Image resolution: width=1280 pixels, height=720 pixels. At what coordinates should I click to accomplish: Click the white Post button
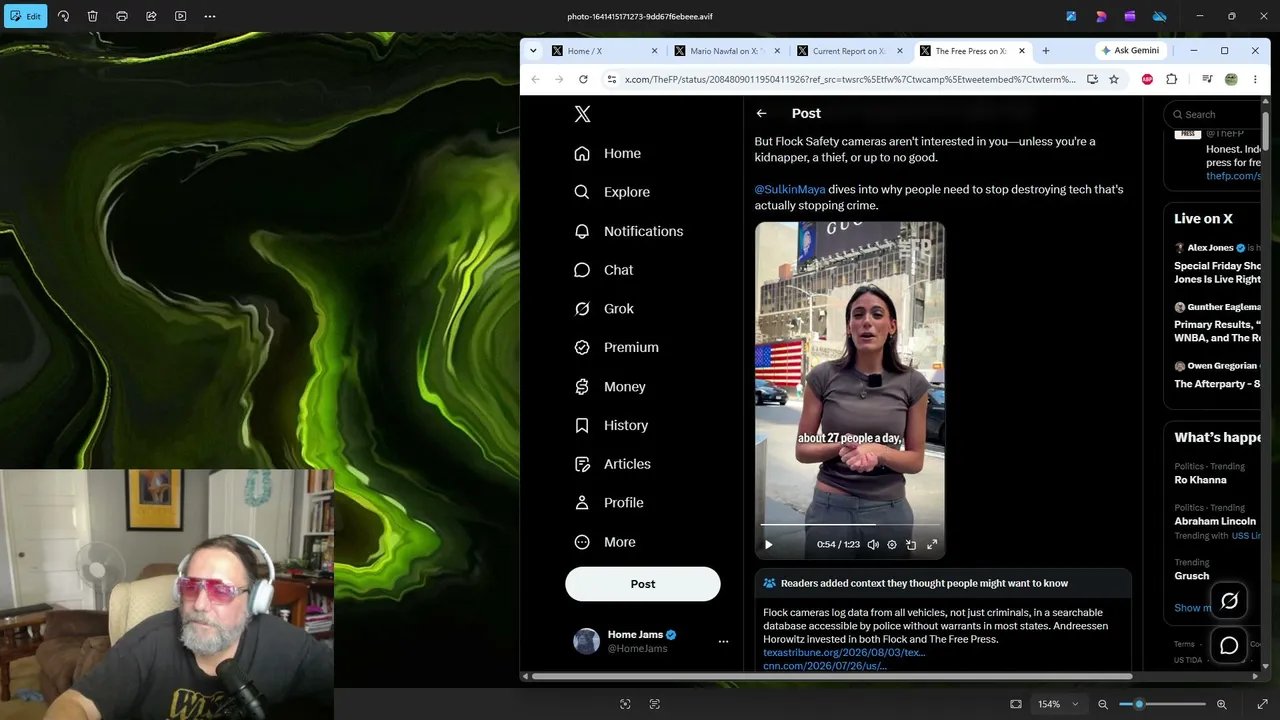[x=643, y=584]
